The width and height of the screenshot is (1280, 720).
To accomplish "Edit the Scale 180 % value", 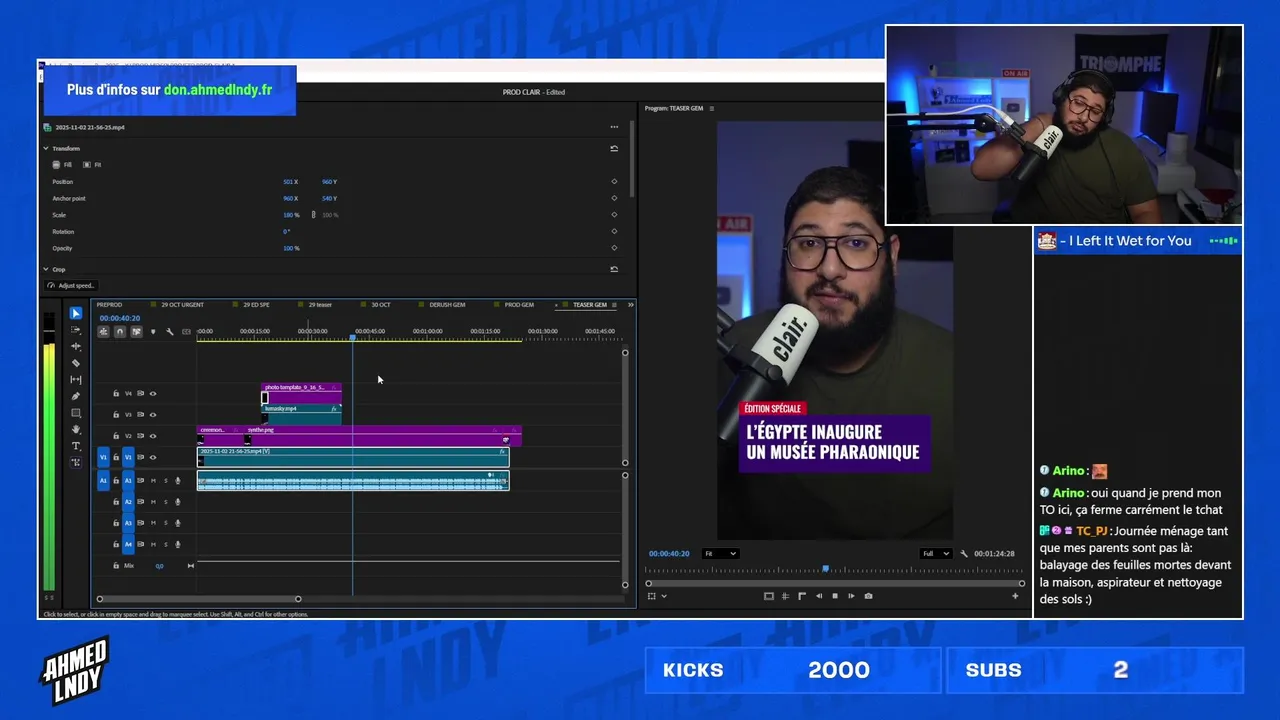I will (x=291, y=215).
